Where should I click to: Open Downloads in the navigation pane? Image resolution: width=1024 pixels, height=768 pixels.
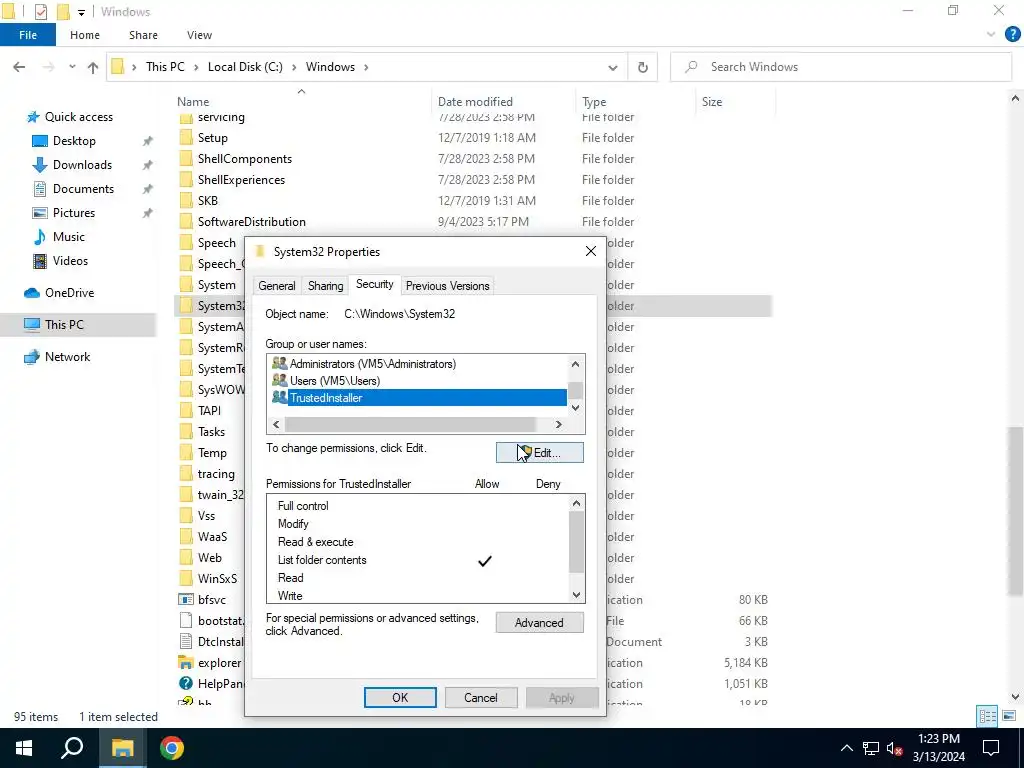[82, 165]
